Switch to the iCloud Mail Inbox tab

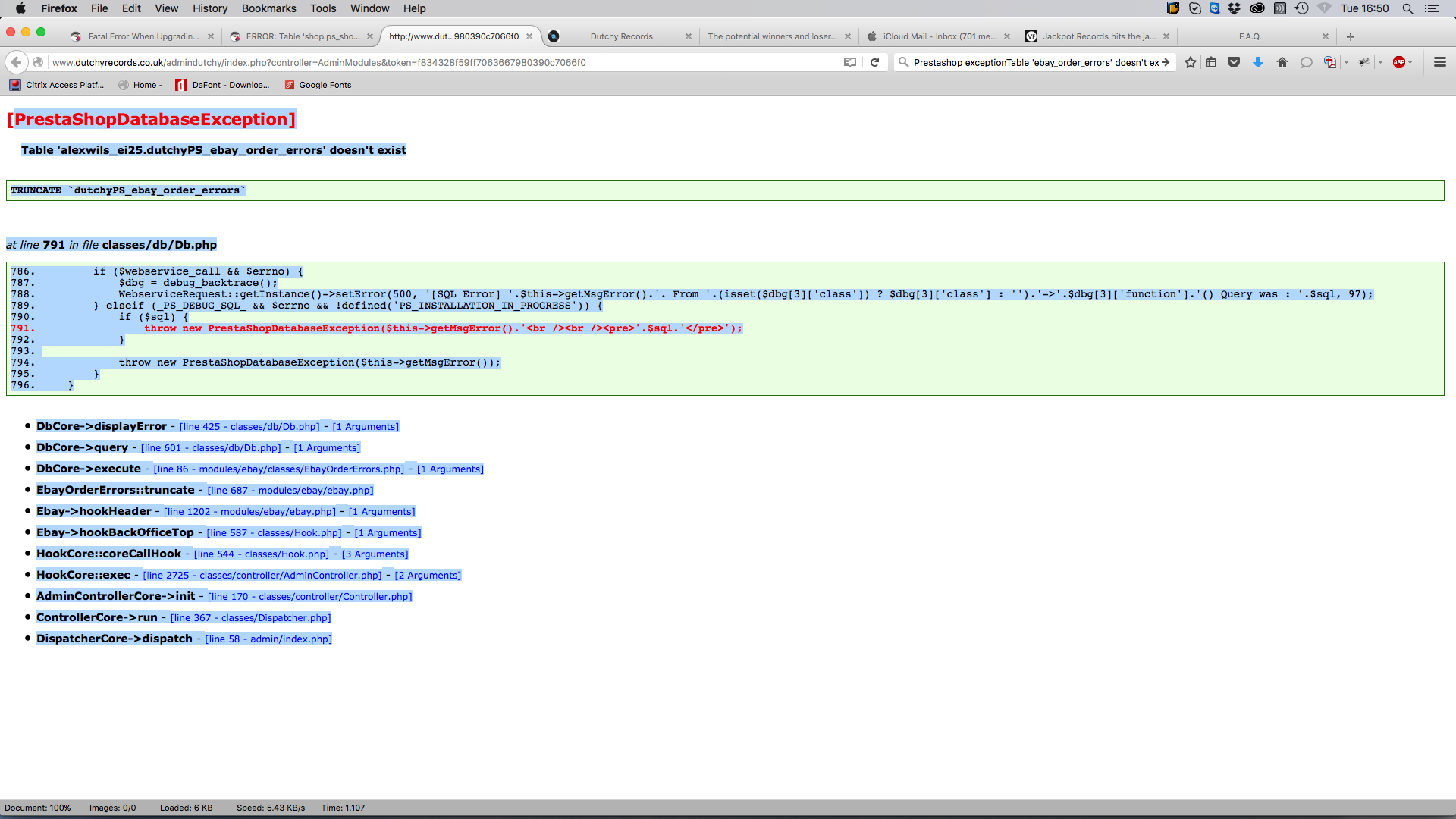pos(939,36)
